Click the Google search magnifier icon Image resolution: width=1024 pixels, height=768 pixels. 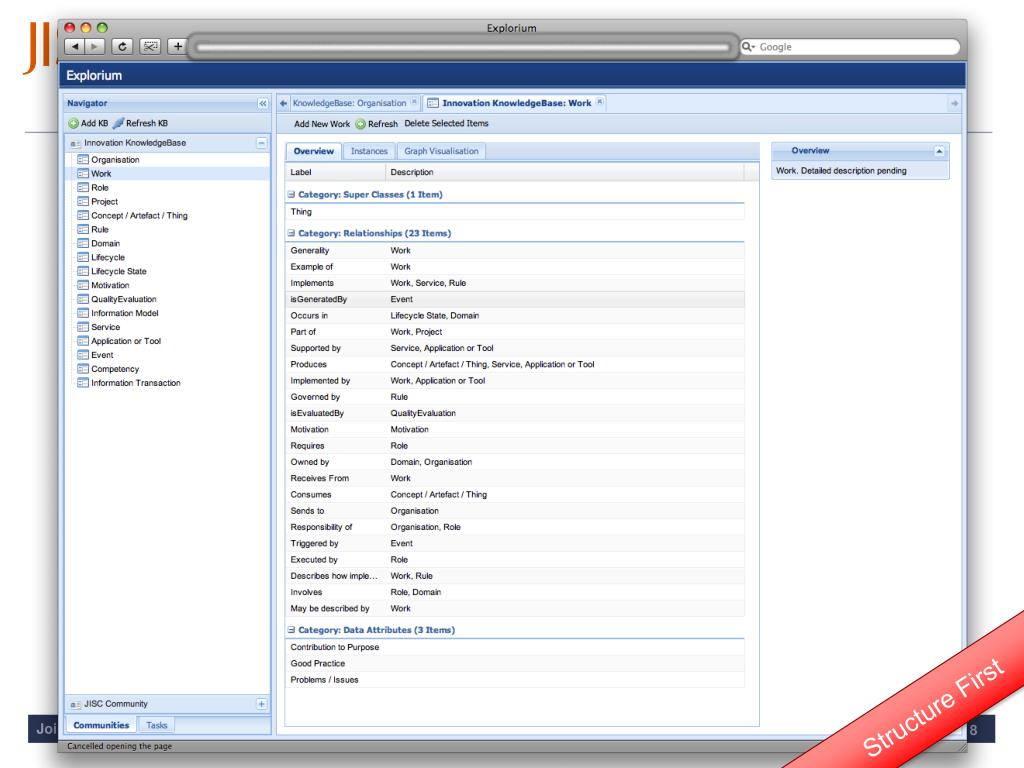pos(748,46)
